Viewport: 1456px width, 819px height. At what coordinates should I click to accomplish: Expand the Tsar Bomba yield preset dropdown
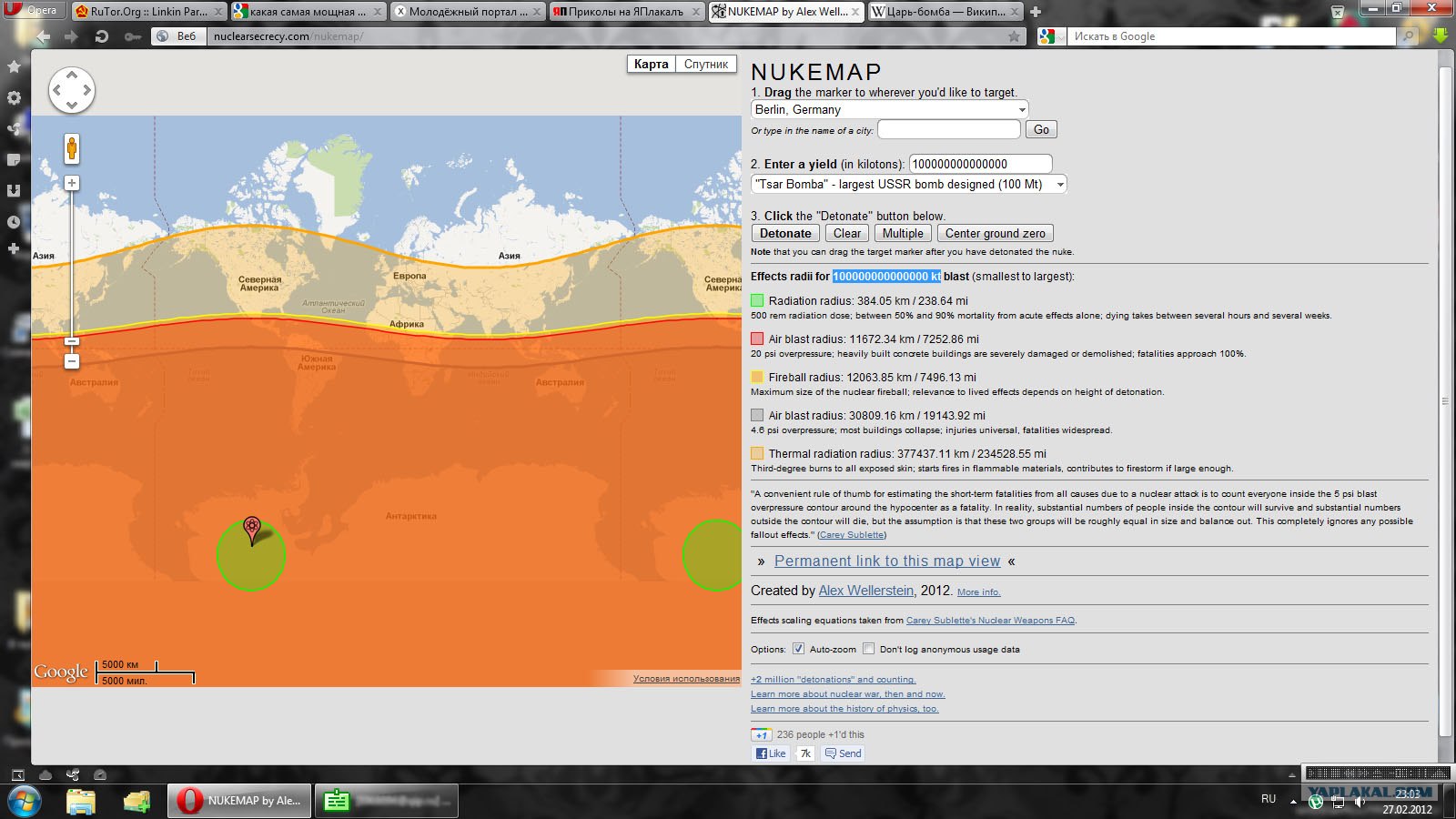[x=909, y=184]
